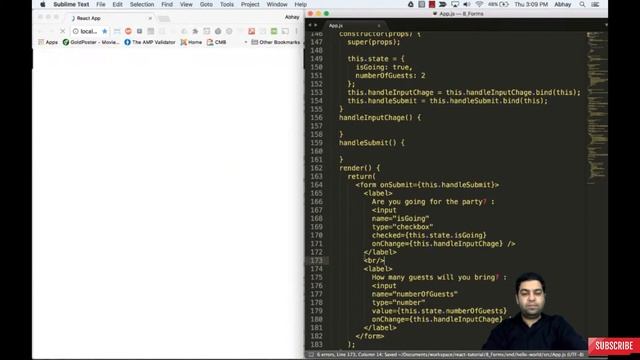Open the Apple menu
The image size is (640, 360).
tap(42, 4)
